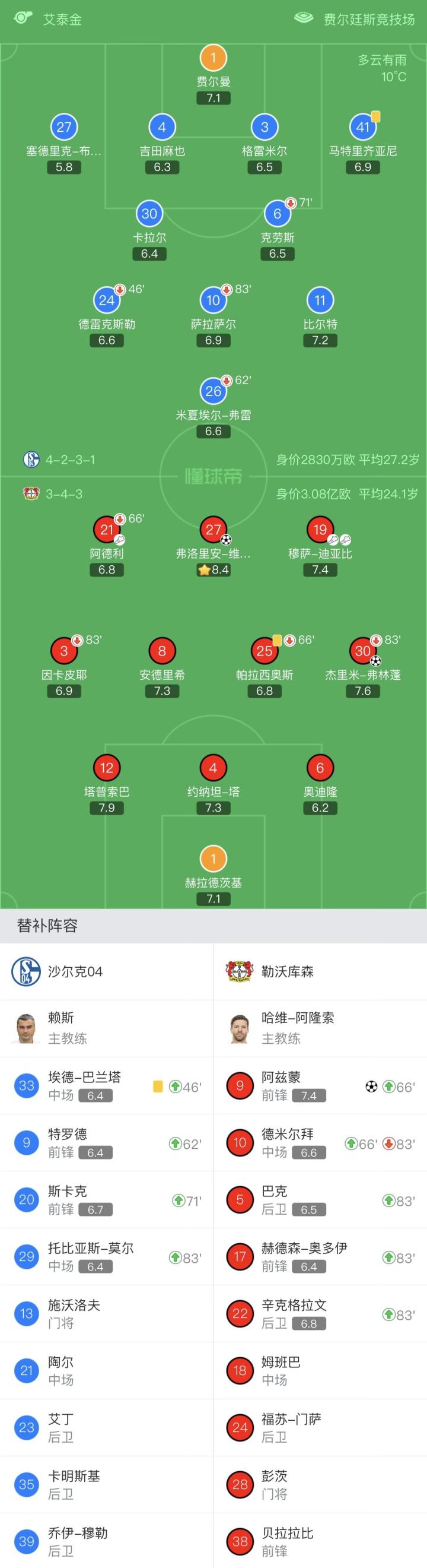Open coach 哈维-阿隆索 profile photo
The height and width of the screenshot is (1568, 427).
coord(240,1028)
